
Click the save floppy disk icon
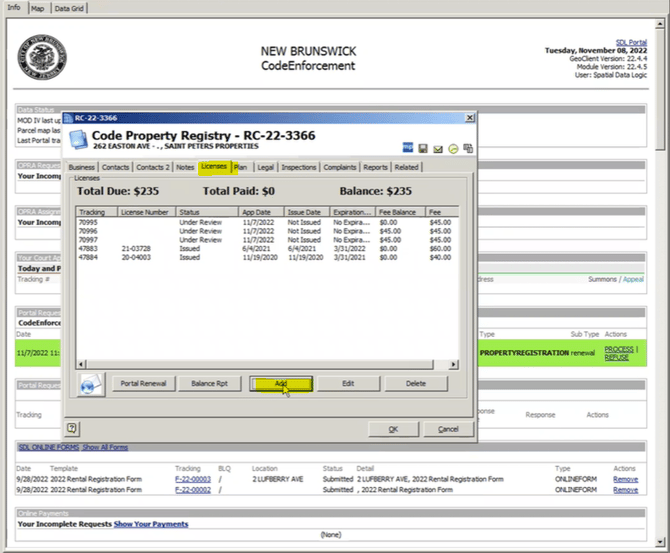[423, 149]
